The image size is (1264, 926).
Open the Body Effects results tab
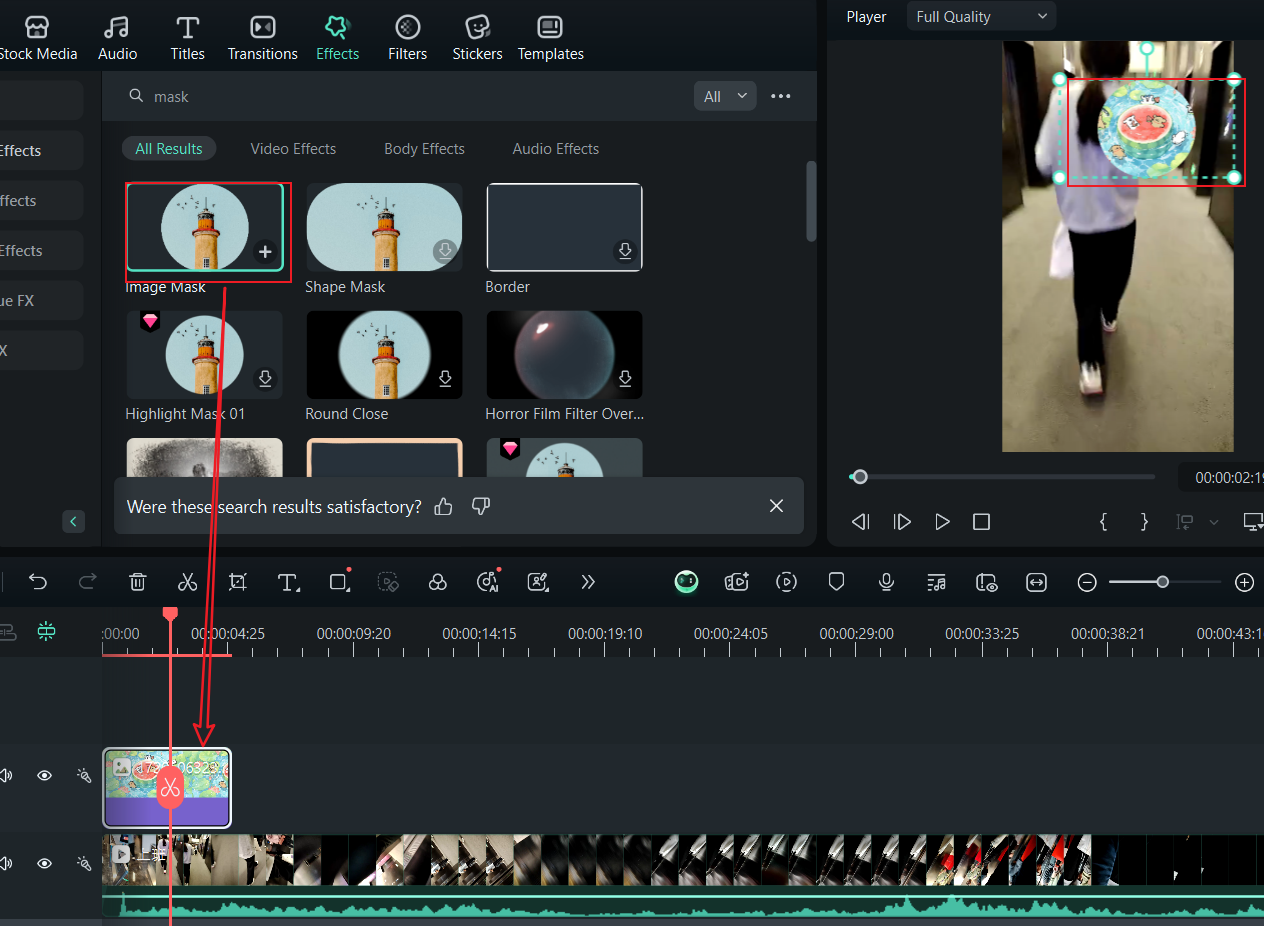(424, 149)
